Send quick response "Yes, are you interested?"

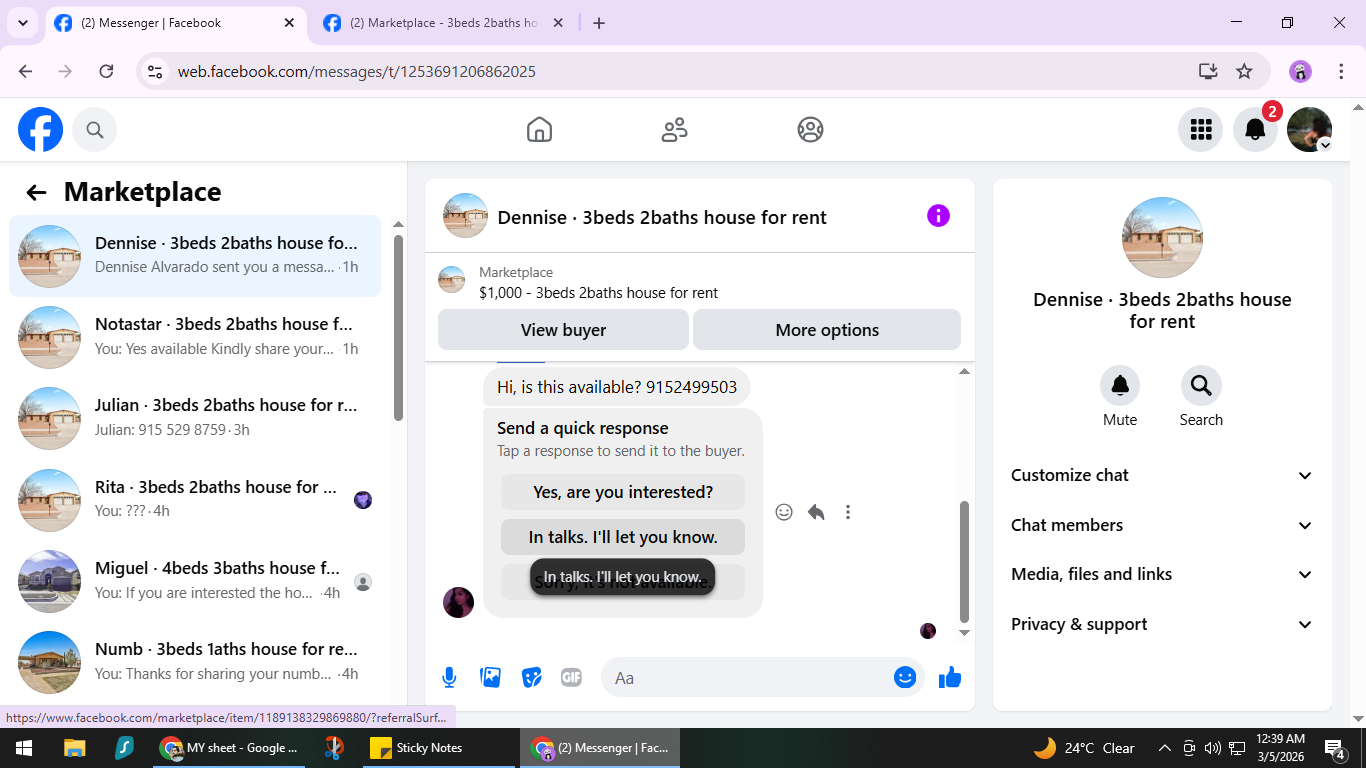click(623, 492)
